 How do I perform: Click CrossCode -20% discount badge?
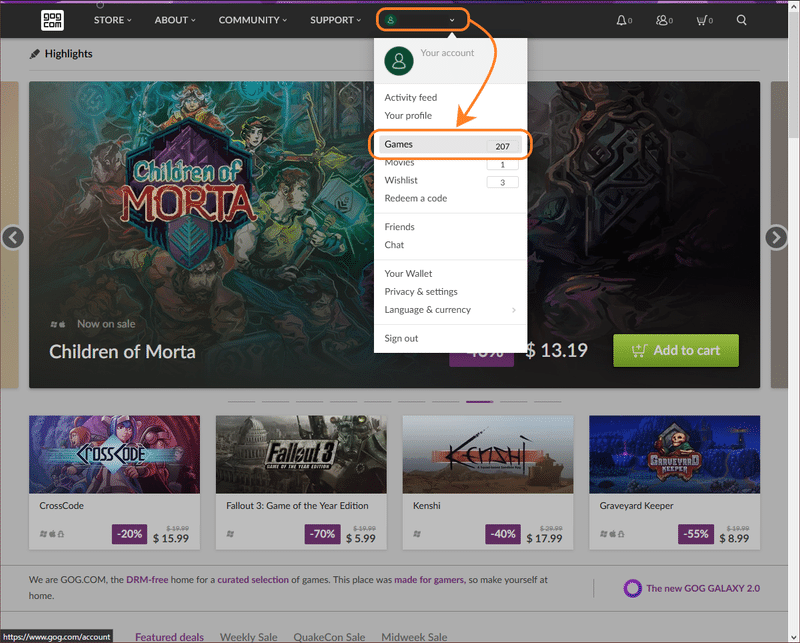130,534
